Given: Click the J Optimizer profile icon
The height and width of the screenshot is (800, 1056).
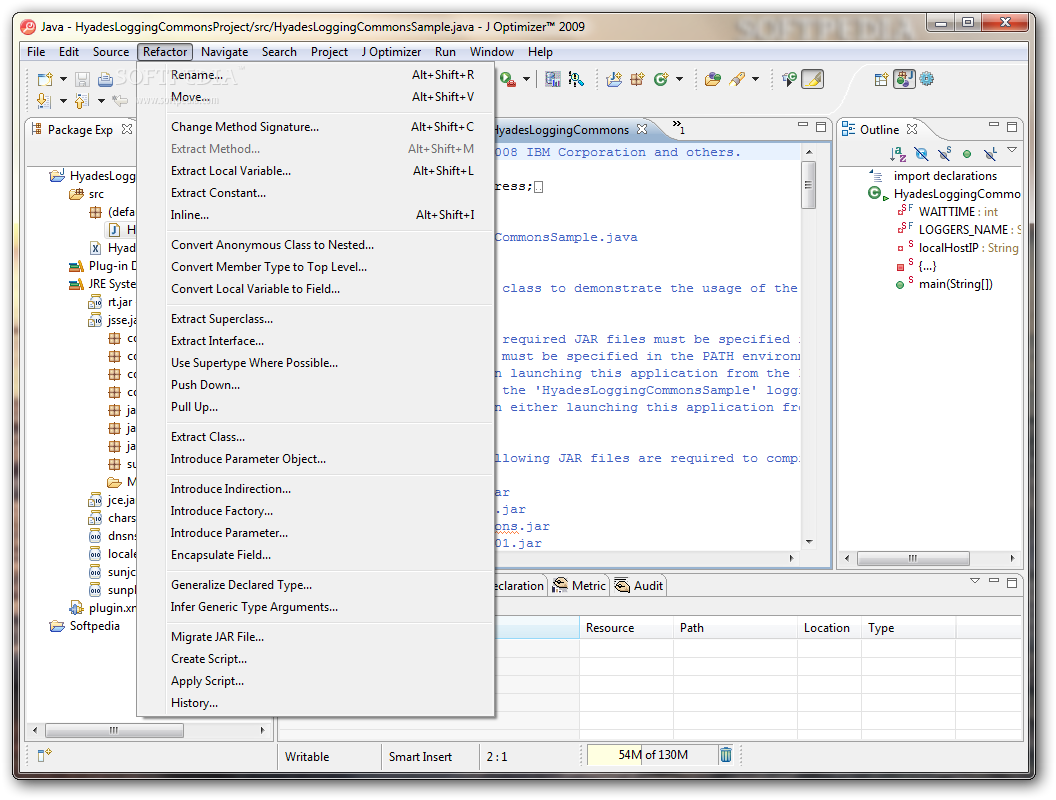Looking at the screenshot, I should tap(553, 79).
